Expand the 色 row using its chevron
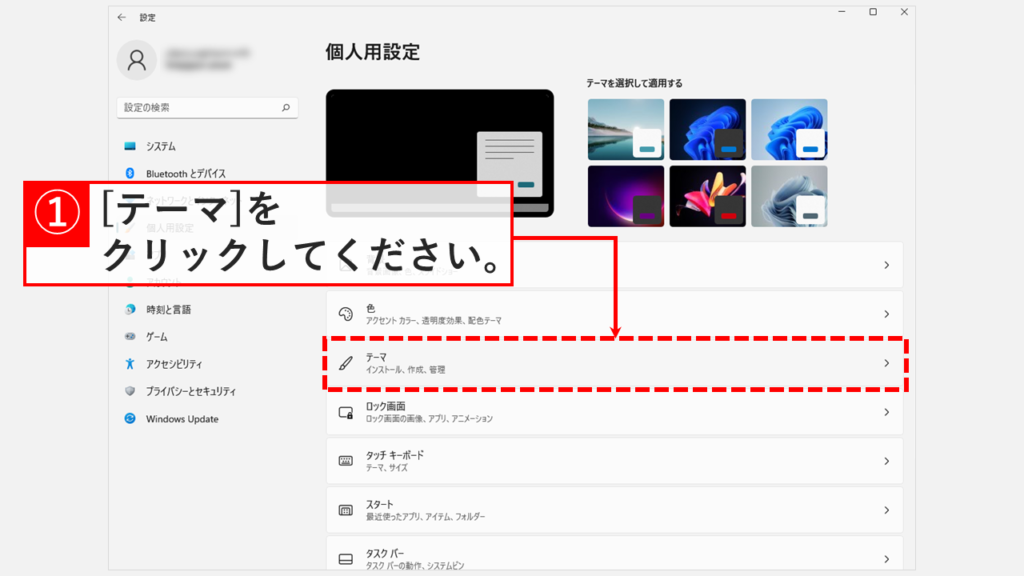The image size is (1024, 576). (x=886, y=314)
